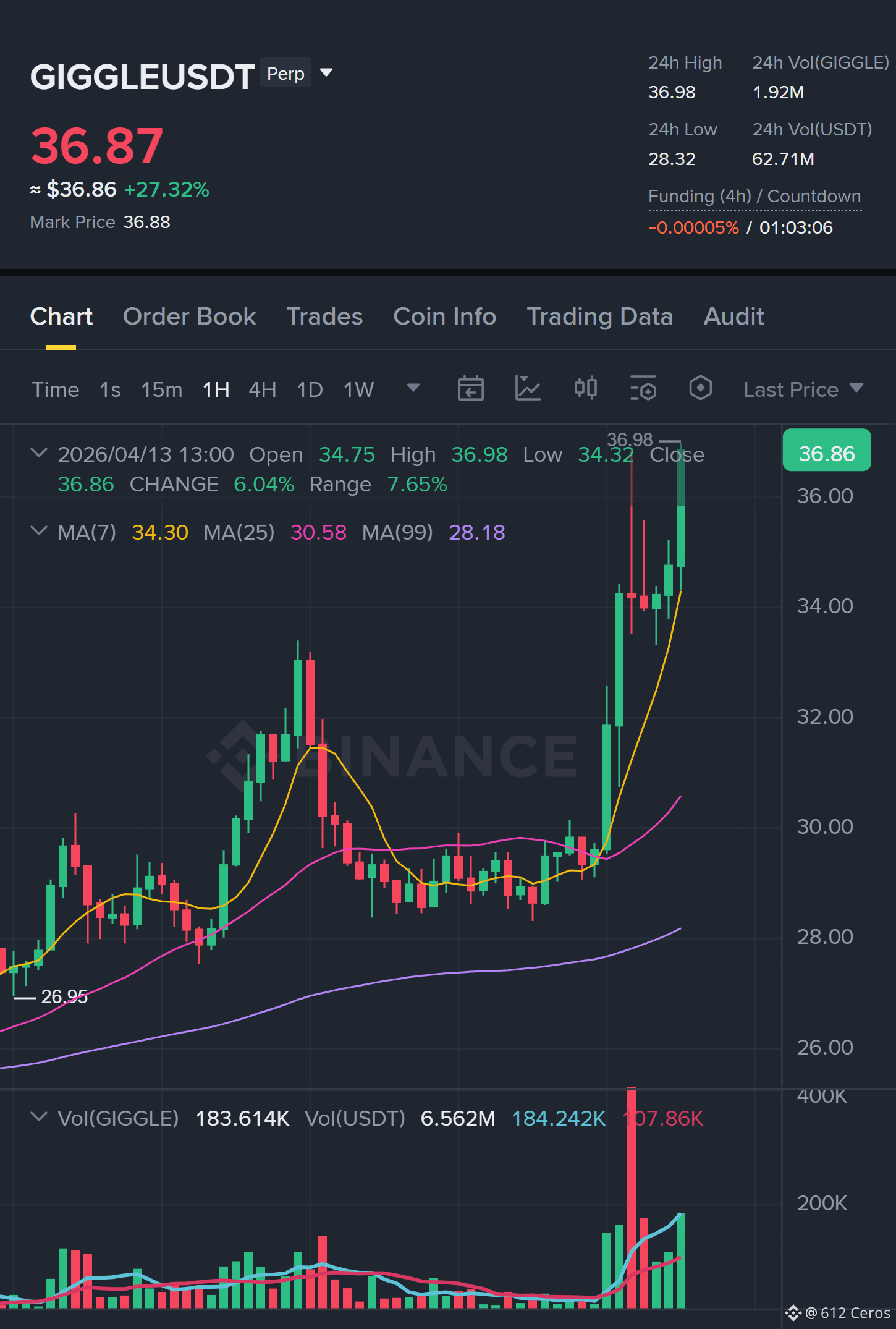The width and height of the screenshot is (896, 1329).
Task: Open the candlestick style icon
Action: (x=585, y=389)
